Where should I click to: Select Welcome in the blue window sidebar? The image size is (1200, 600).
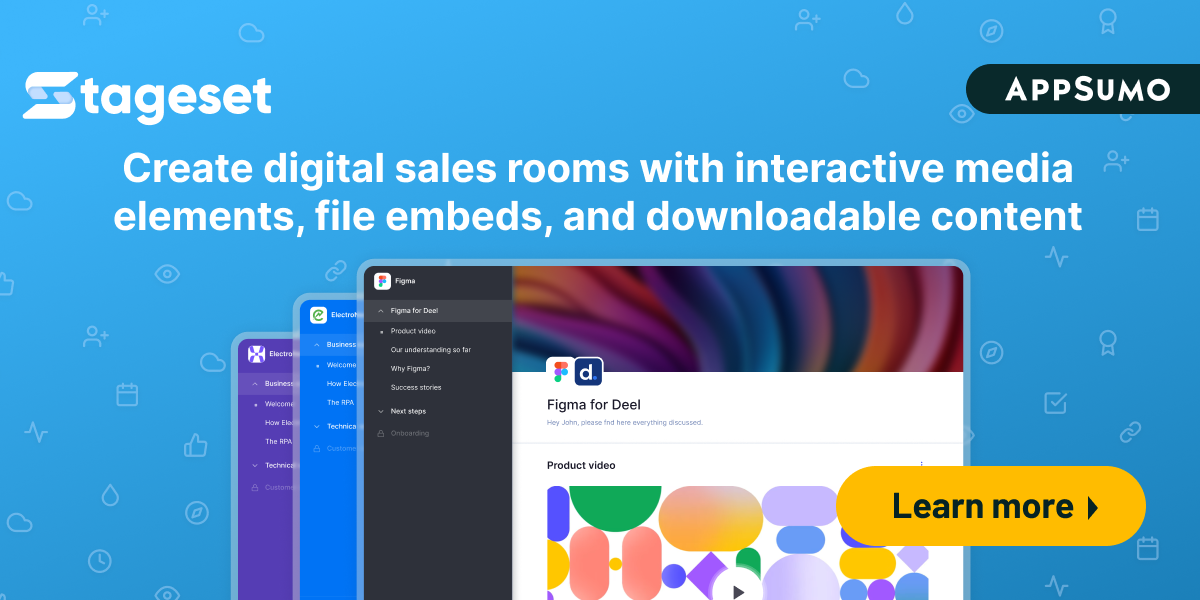(341, 365)
